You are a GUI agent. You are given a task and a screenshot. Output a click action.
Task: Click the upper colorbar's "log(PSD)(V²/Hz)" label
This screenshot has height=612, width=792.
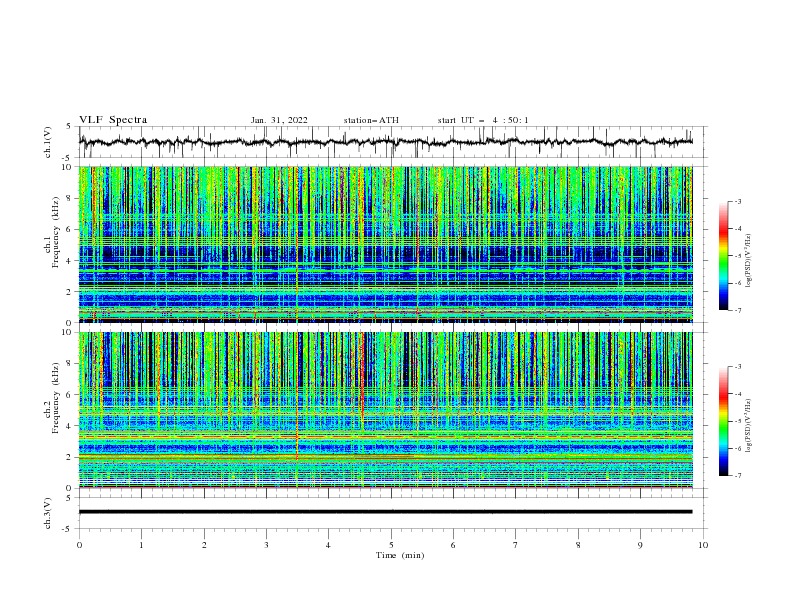pyautogui.click(x=749, y=261)
